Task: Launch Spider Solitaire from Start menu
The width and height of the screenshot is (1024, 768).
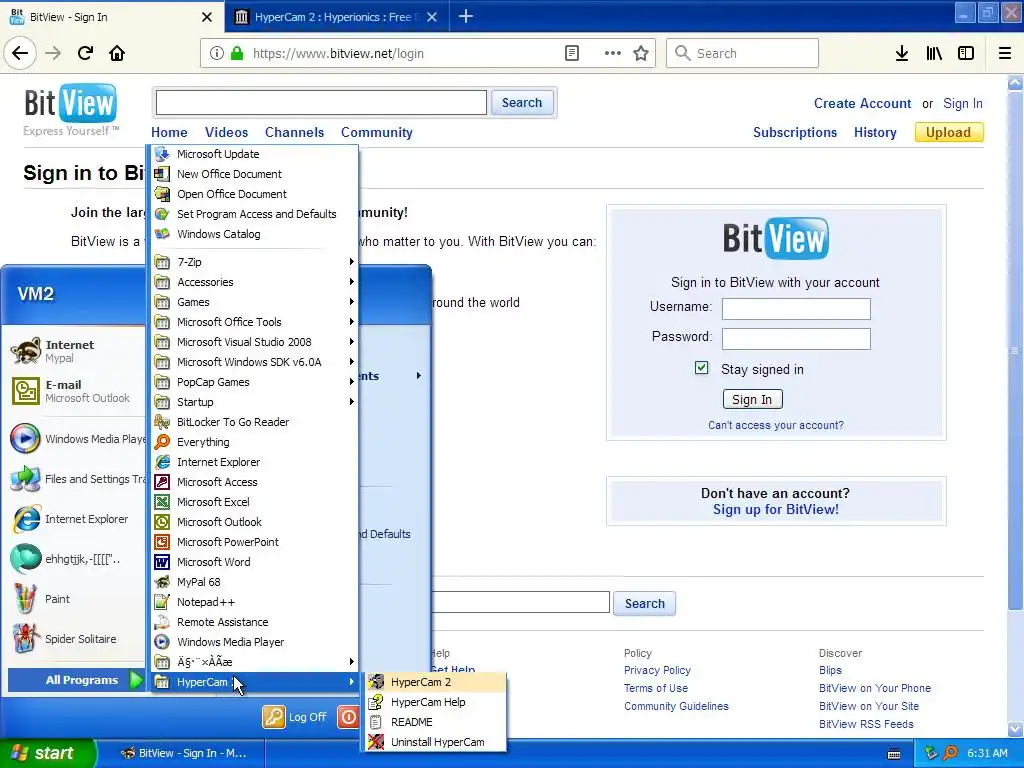Action: tap(75, 639)
